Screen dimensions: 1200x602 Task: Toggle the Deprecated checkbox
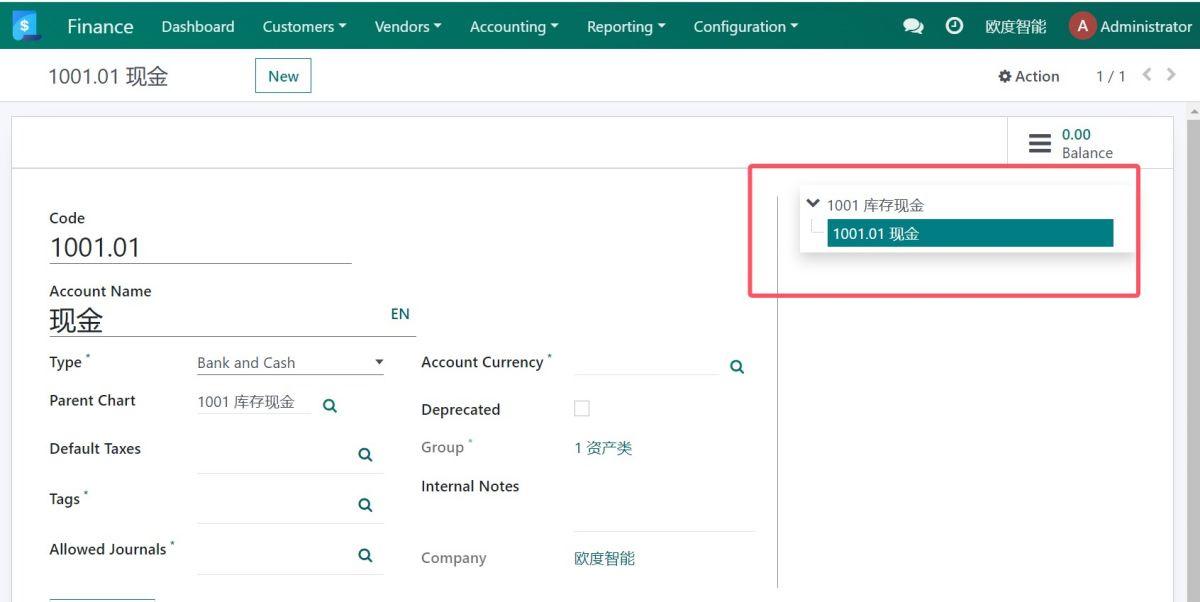(x=582, y=408)
